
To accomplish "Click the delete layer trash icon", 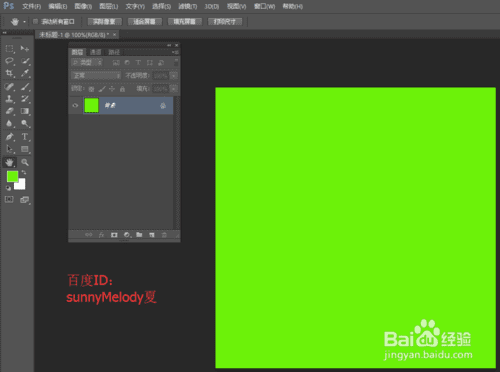I will pyautogui.click(x=164, y=235).
